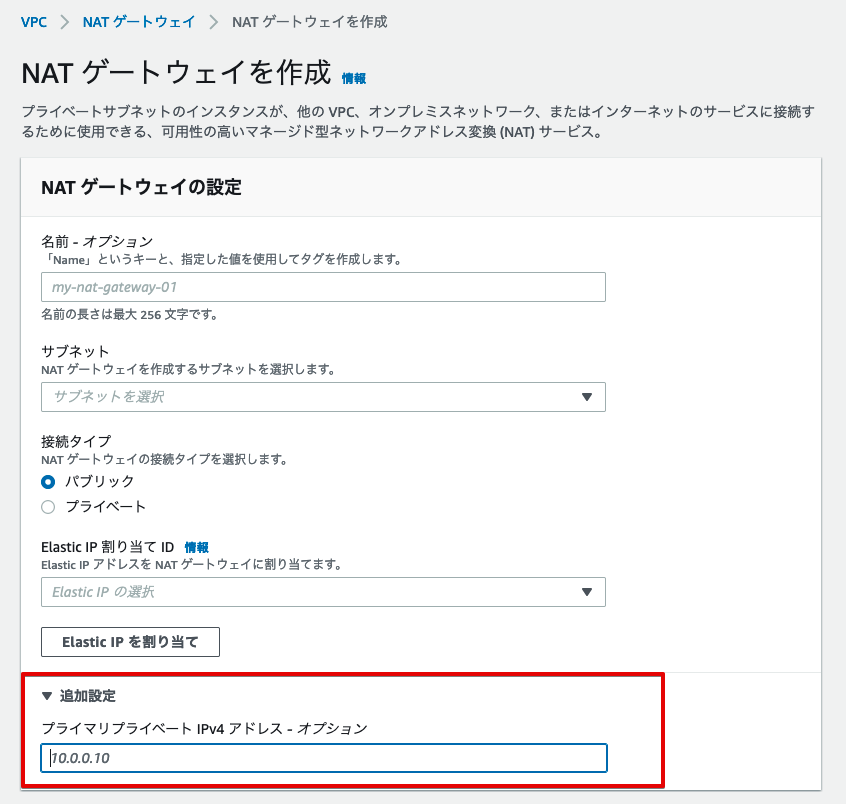This screenshot has height=804, width=846.
Task: Click the Elastic IP dropdown arrow icon
Action: coord(587,592)
